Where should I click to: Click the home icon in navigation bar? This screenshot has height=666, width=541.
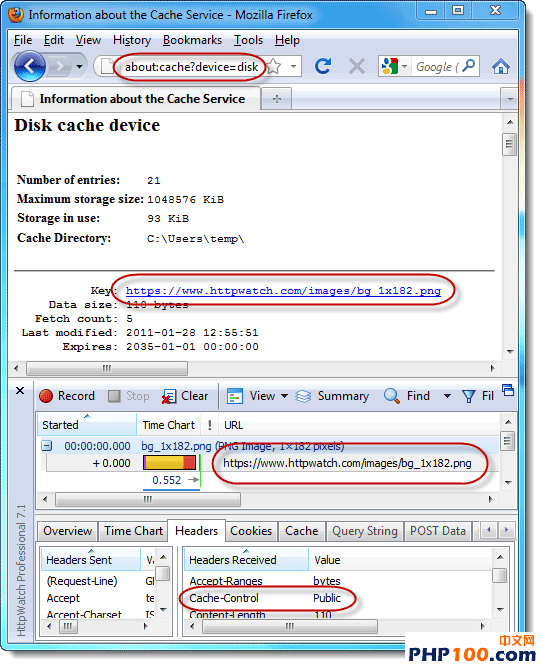[500, 66]
